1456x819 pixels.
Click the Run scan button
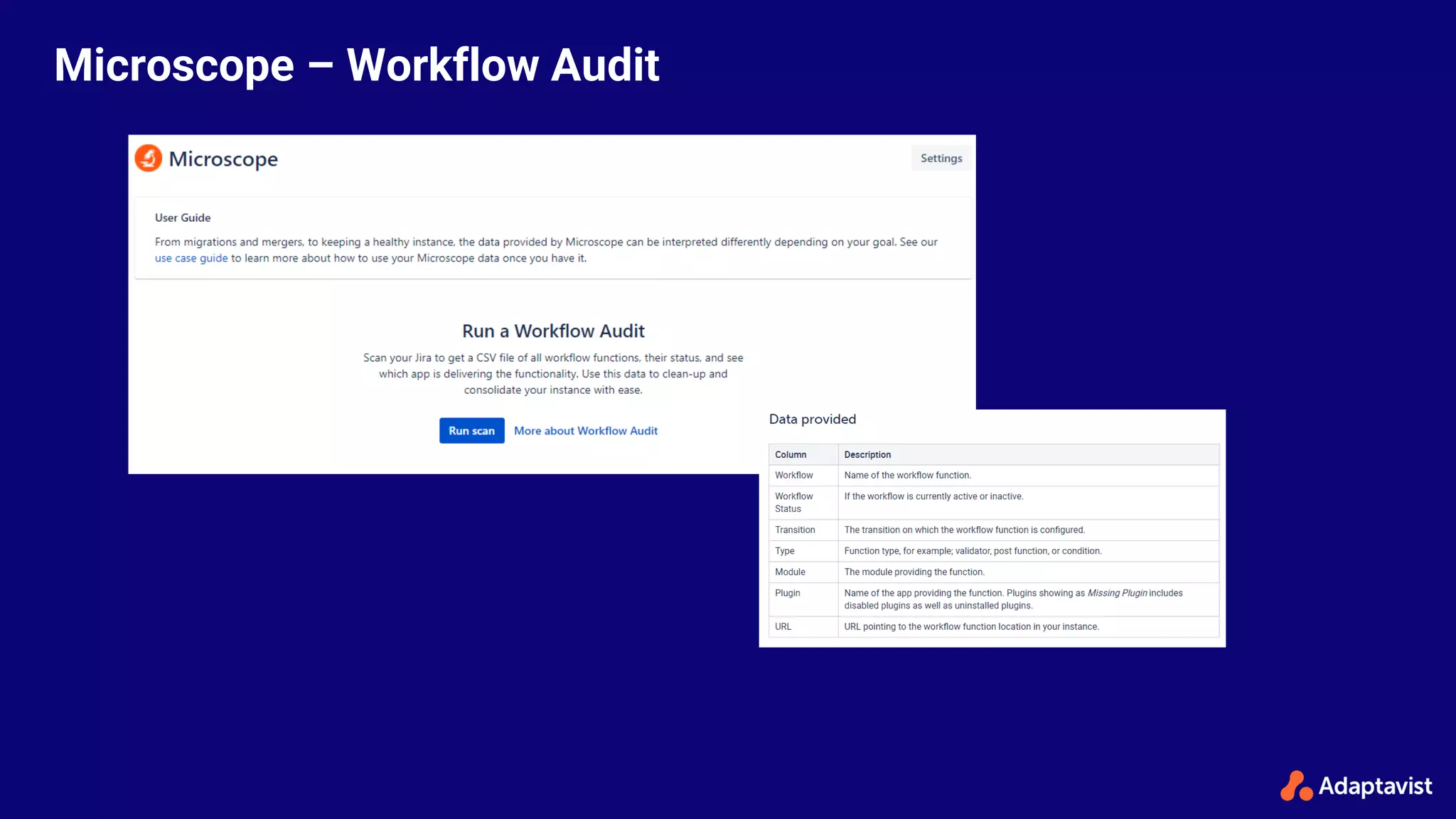(472, 431)
